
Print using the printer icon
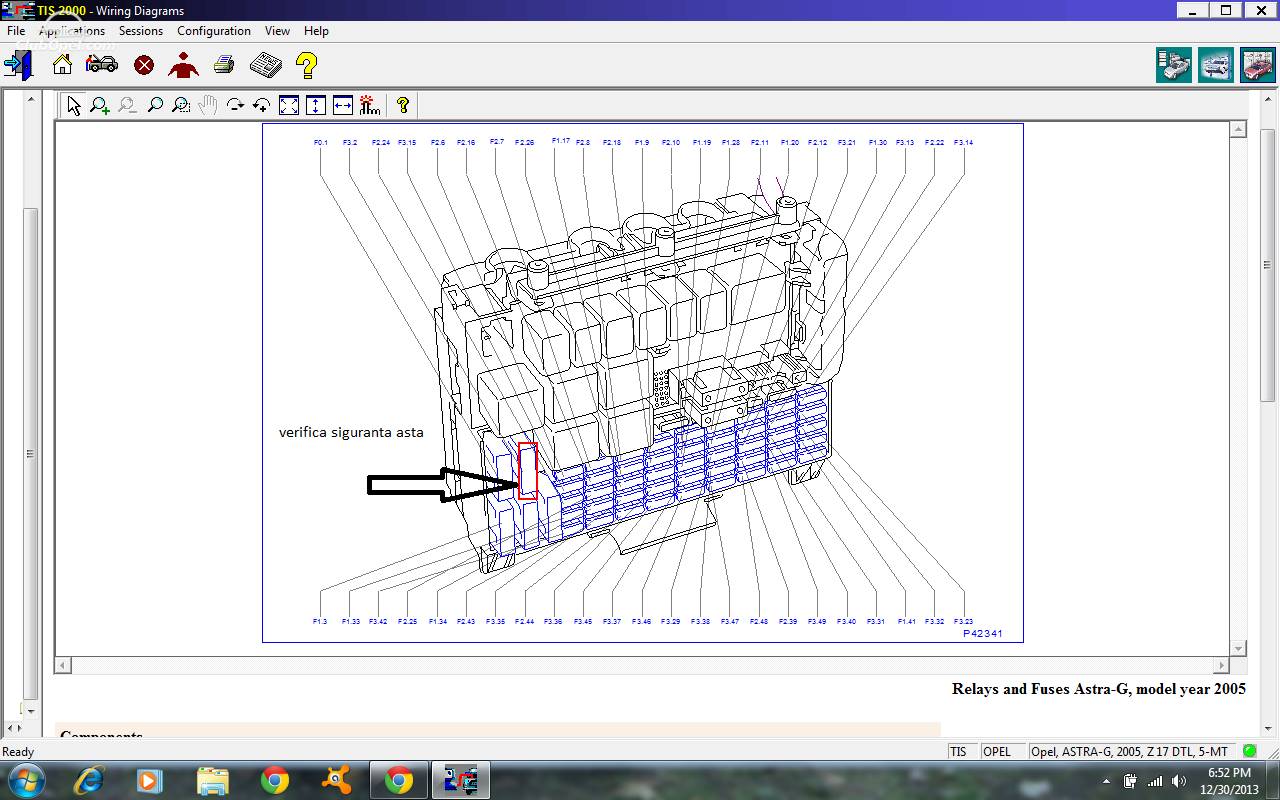224,65
